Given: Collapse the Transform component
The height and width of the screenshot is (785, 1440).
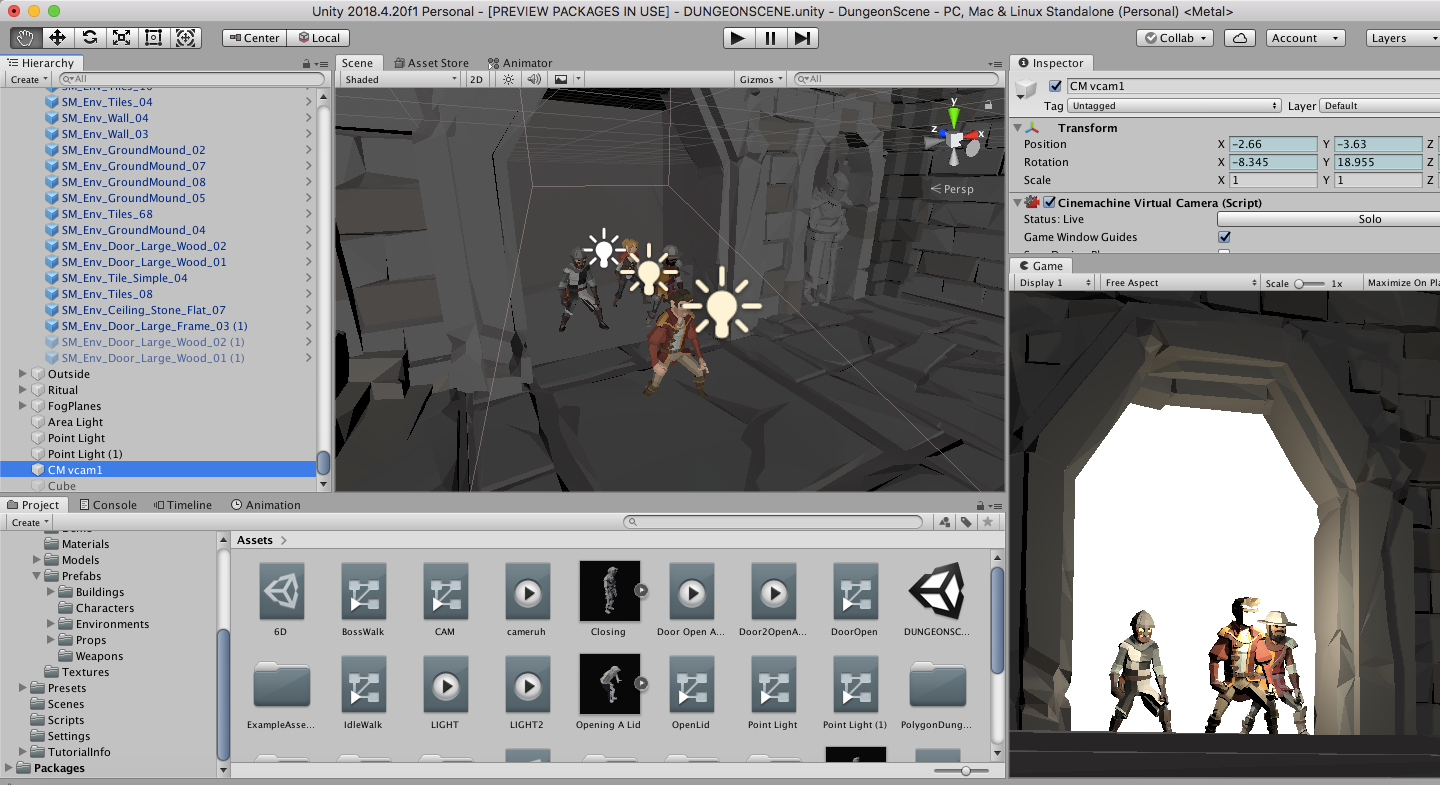Looking at the screenshot, I should click(x=1018, y=128).
